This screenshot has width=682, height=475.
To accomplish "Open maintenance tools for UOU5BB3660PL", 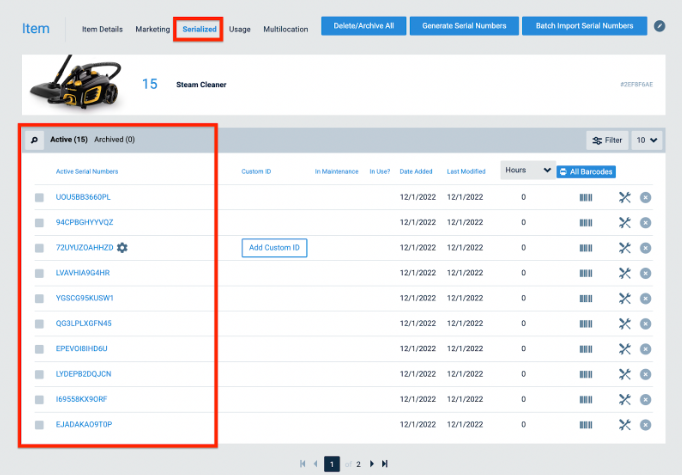I will [625, 197].
